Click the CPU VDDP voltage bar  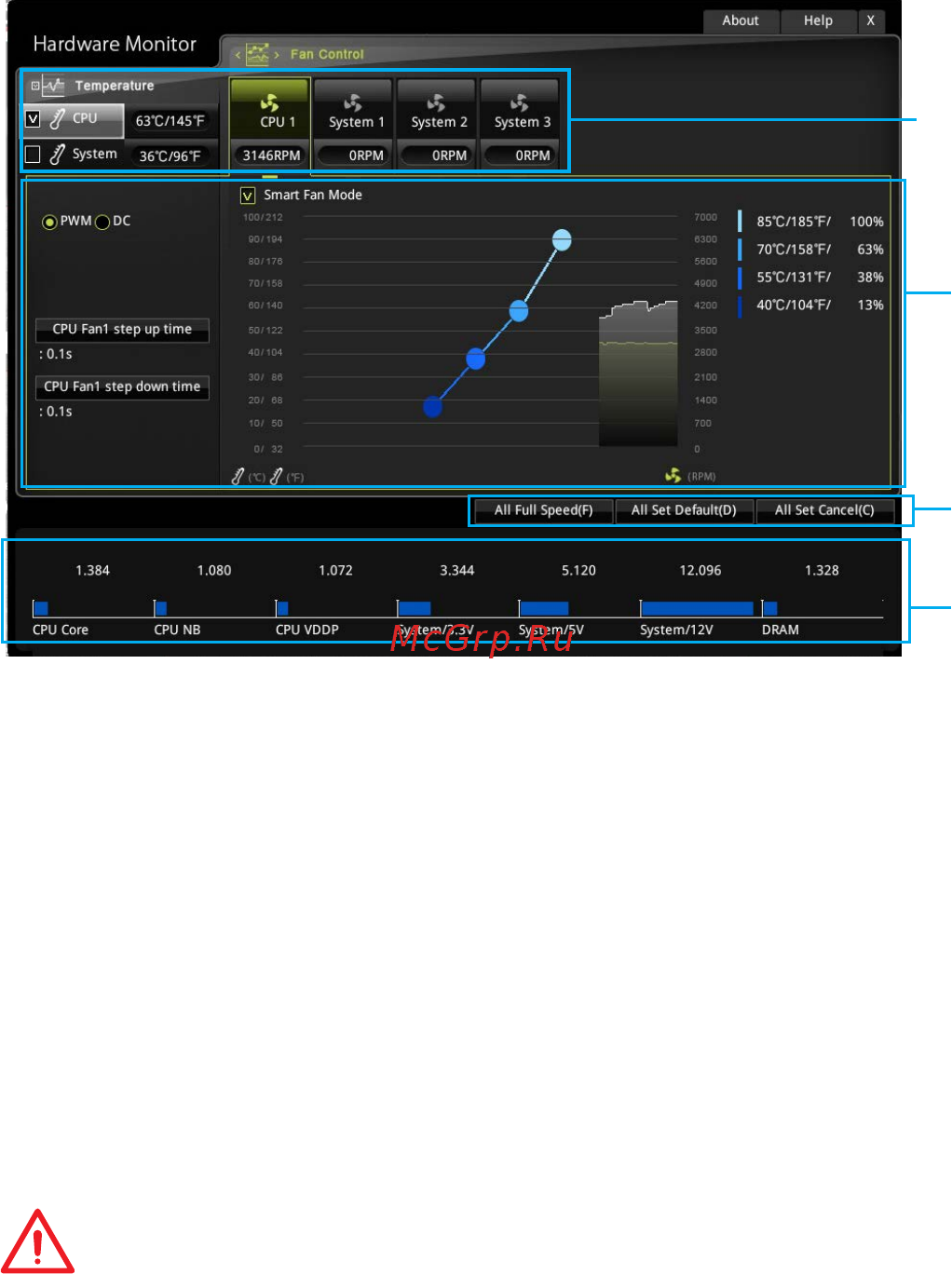pos(282,608)
